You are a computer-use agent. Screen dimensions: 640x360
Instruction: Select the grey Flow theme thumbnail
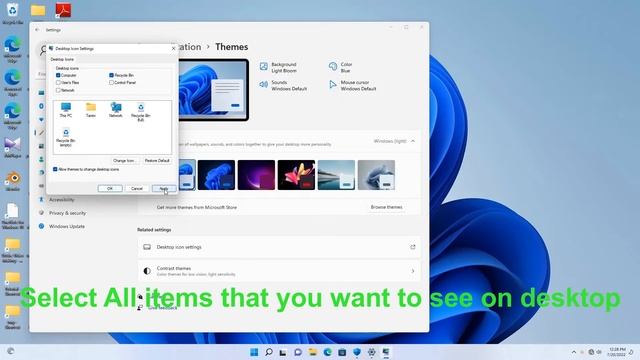tap(376, 175)
